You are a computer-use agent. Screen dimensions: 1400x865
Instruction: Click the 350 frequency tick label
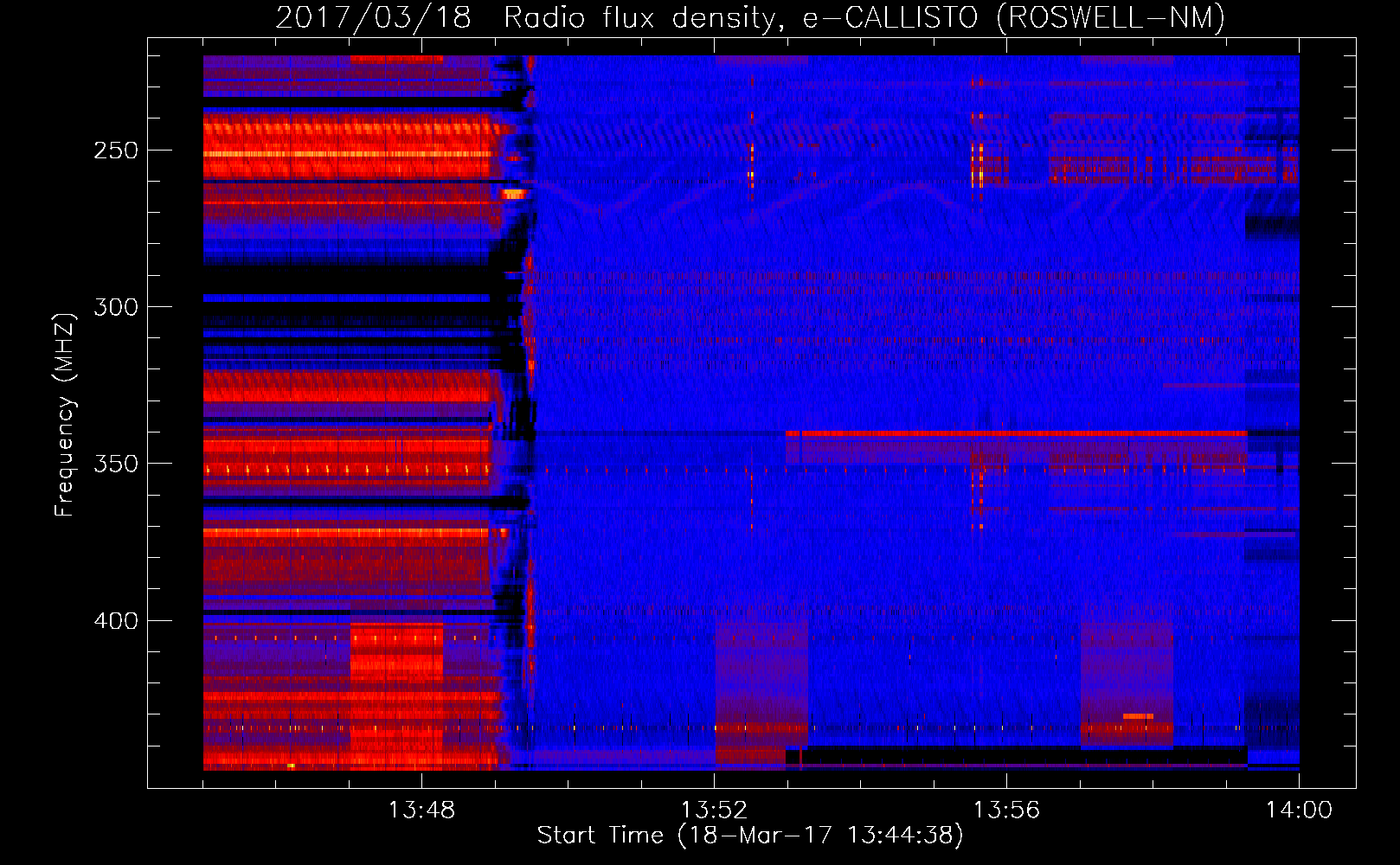(x=116, y=464)
